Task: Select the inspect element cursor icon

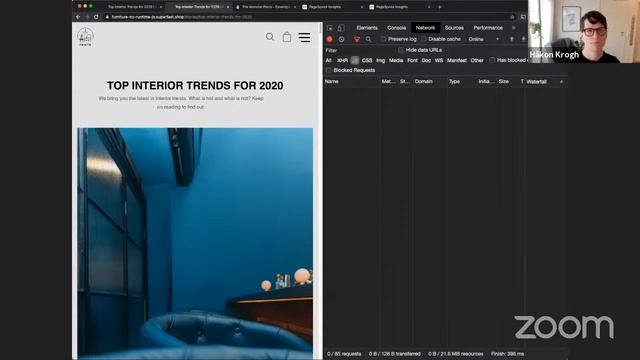Action: coord(330,28)
